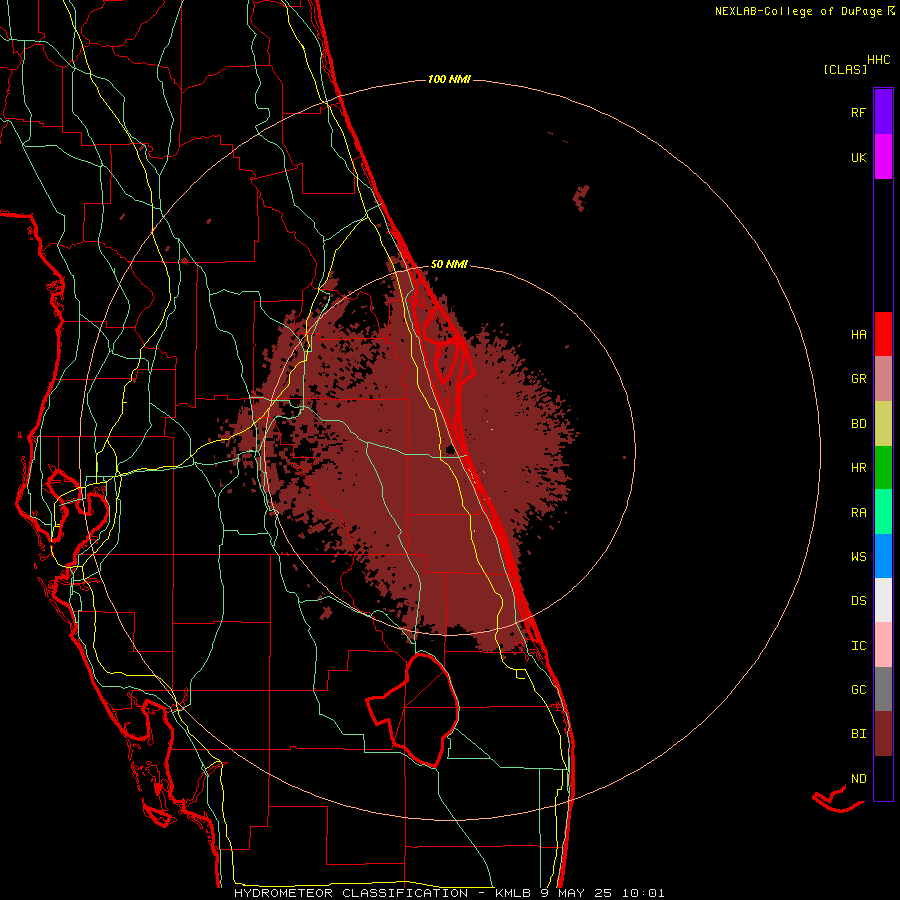
Task: Click the GR legend label
Action: click(x=858, y=379)
